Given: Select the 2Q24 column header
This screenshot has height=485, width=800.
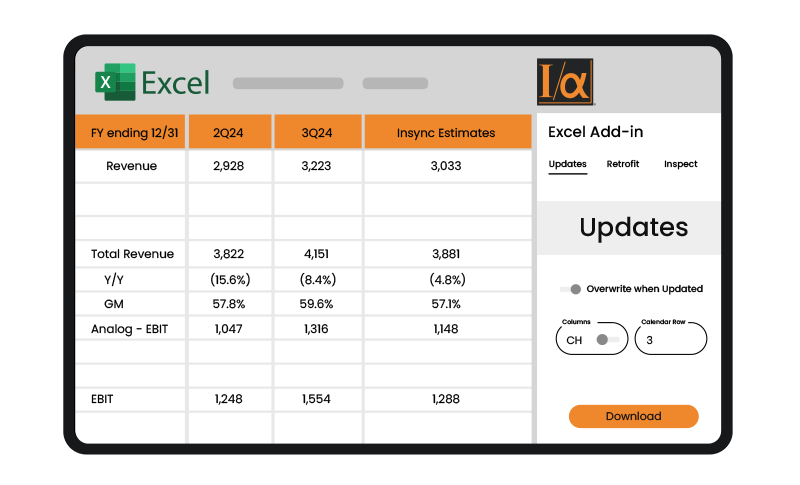Looking at the screenshot, I should pyautogui.click(x=230, y=133).
